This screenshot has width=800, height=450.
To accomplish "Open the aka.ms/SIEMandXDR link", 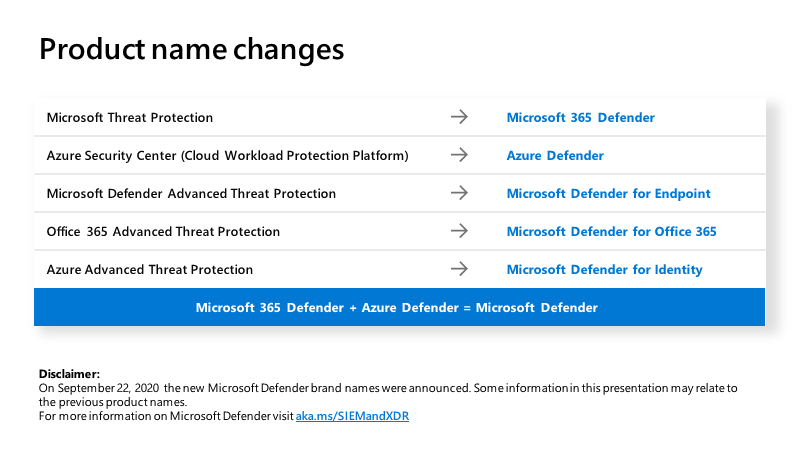I will click(352, 416).
